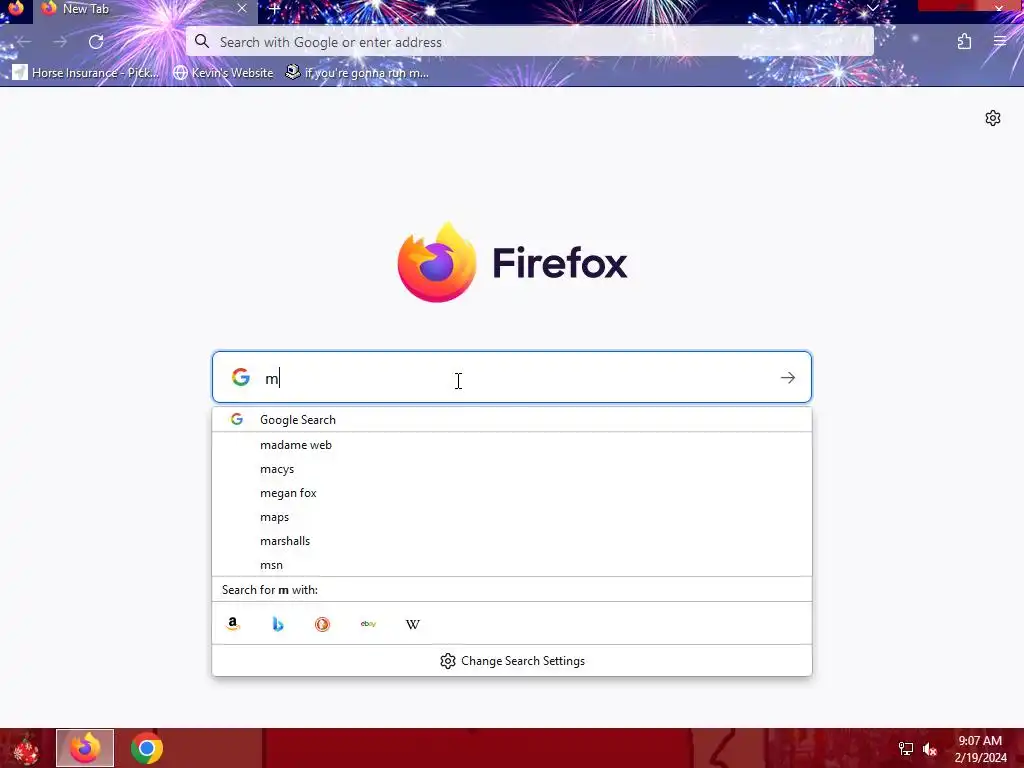Click the address bar search field
1024x768 pixels.
click(530, 42)
